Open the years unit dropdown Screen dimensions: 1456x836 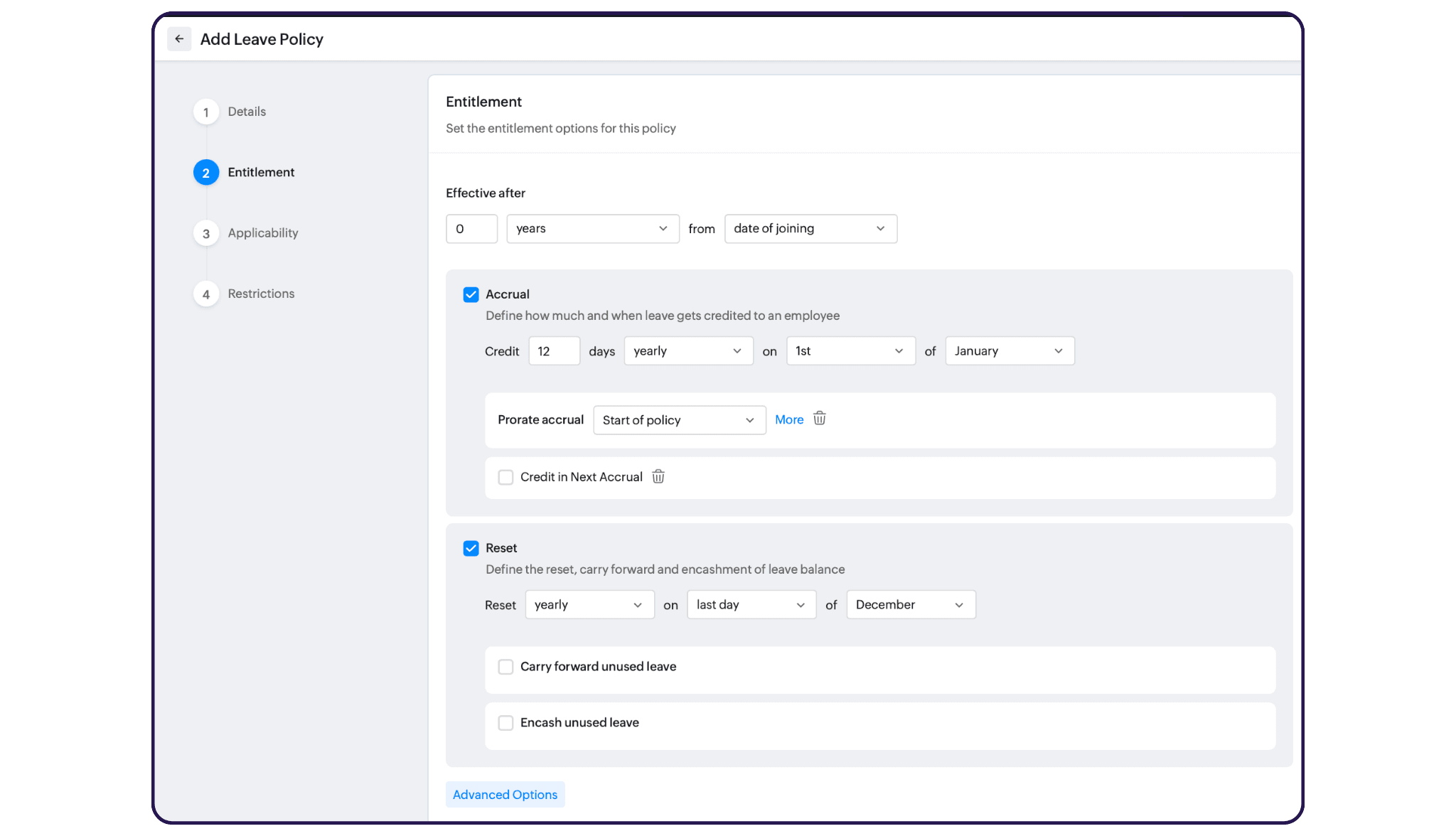click(x=593, y=229)
